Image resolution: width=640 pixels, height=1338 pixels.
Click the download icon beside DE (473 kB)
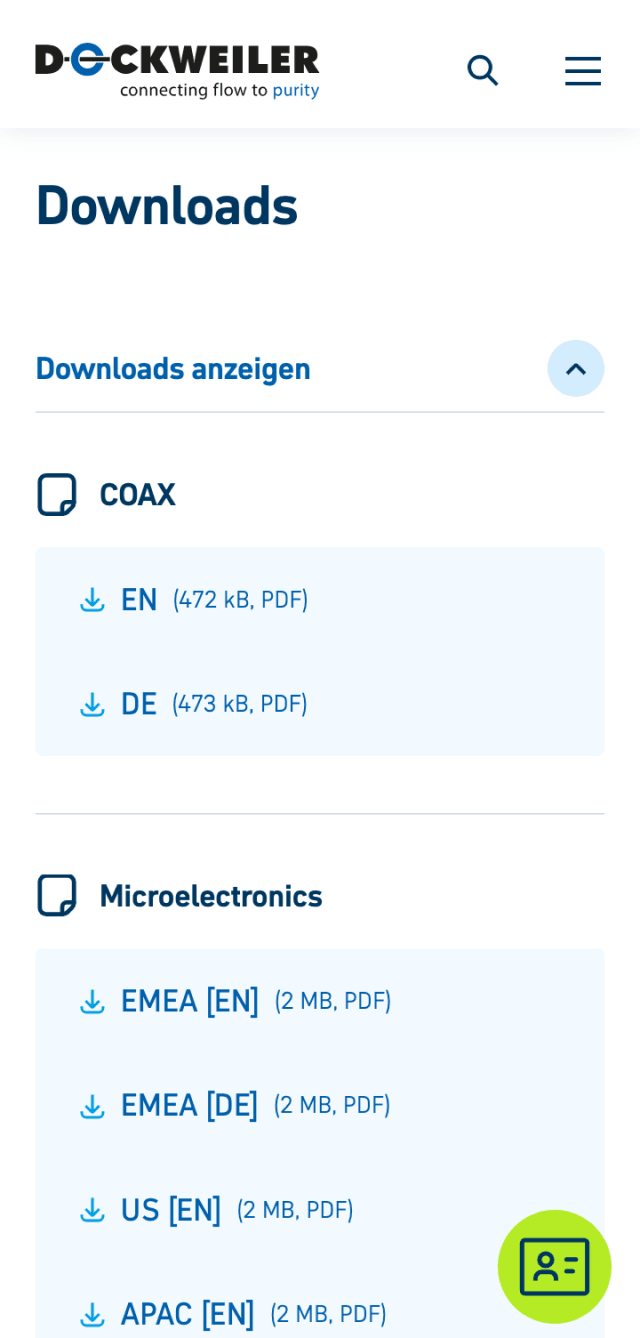[93, 704]
